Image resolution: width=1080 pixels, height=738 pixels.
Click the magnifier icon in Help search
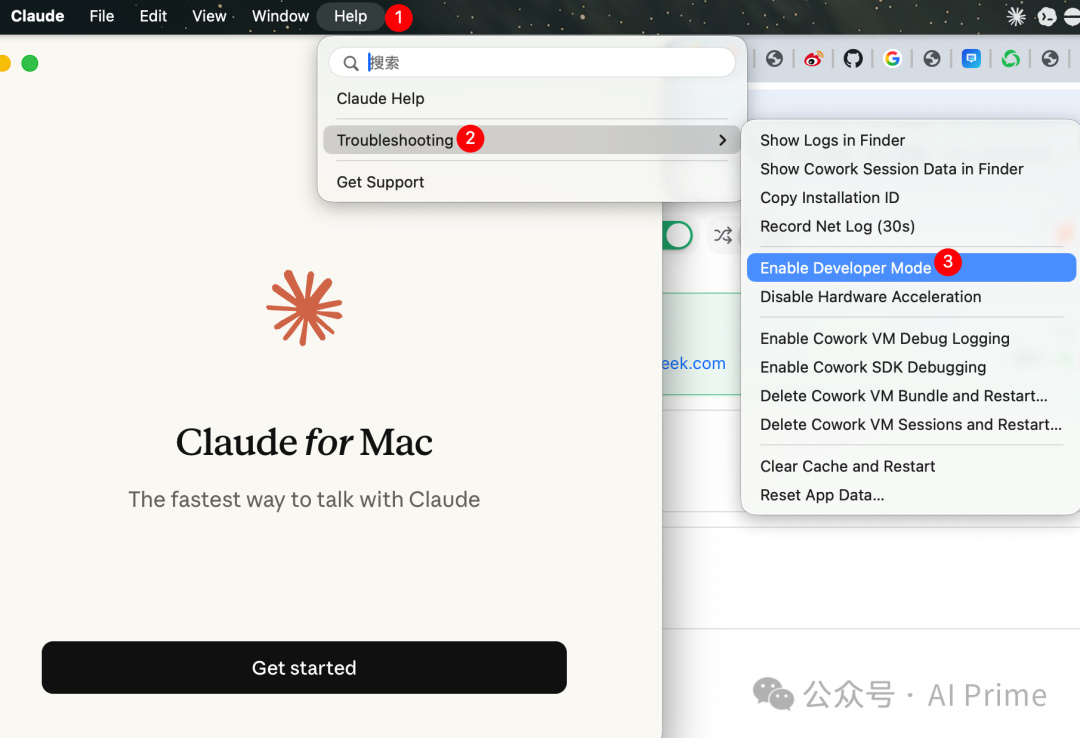click(351, 63)
